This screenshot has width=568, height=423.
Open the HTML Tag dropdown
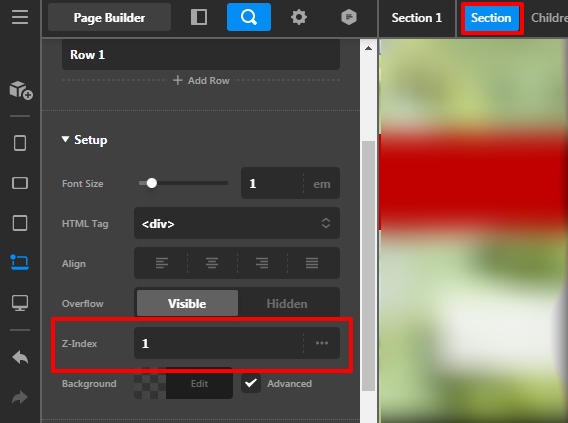237,223
